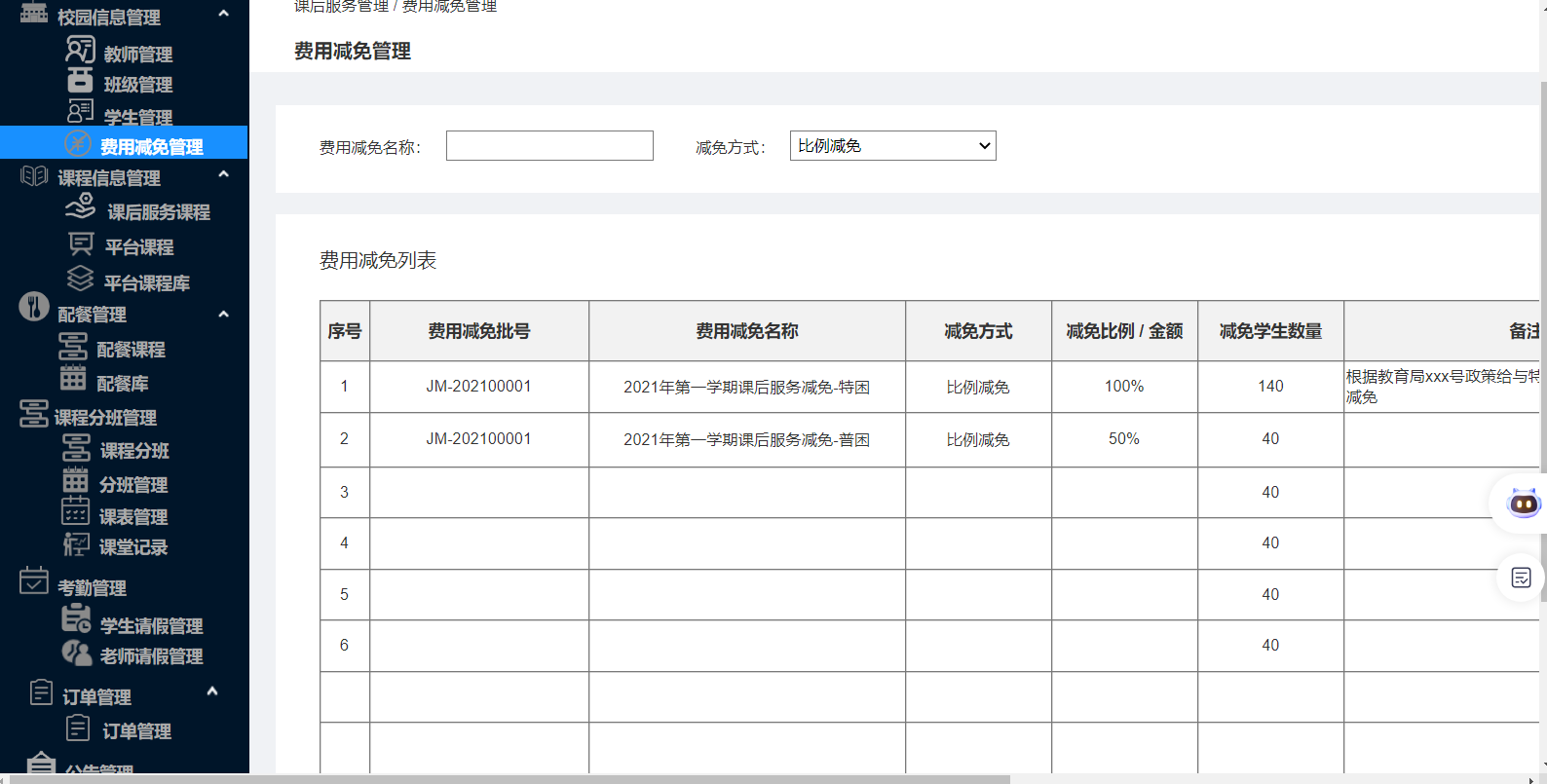Click the 平台课程库 layers icon
The width and height of the screenshot is (1547, 784).
point(80,279)
